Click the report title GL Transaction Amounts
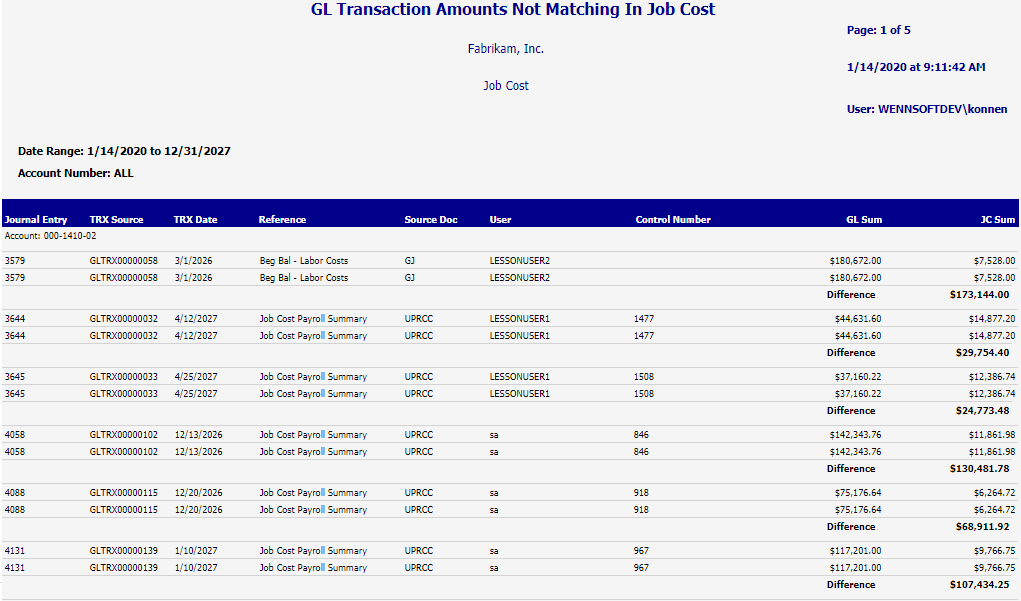Screen dimensions: 1021x601 (x=513, y=10)
